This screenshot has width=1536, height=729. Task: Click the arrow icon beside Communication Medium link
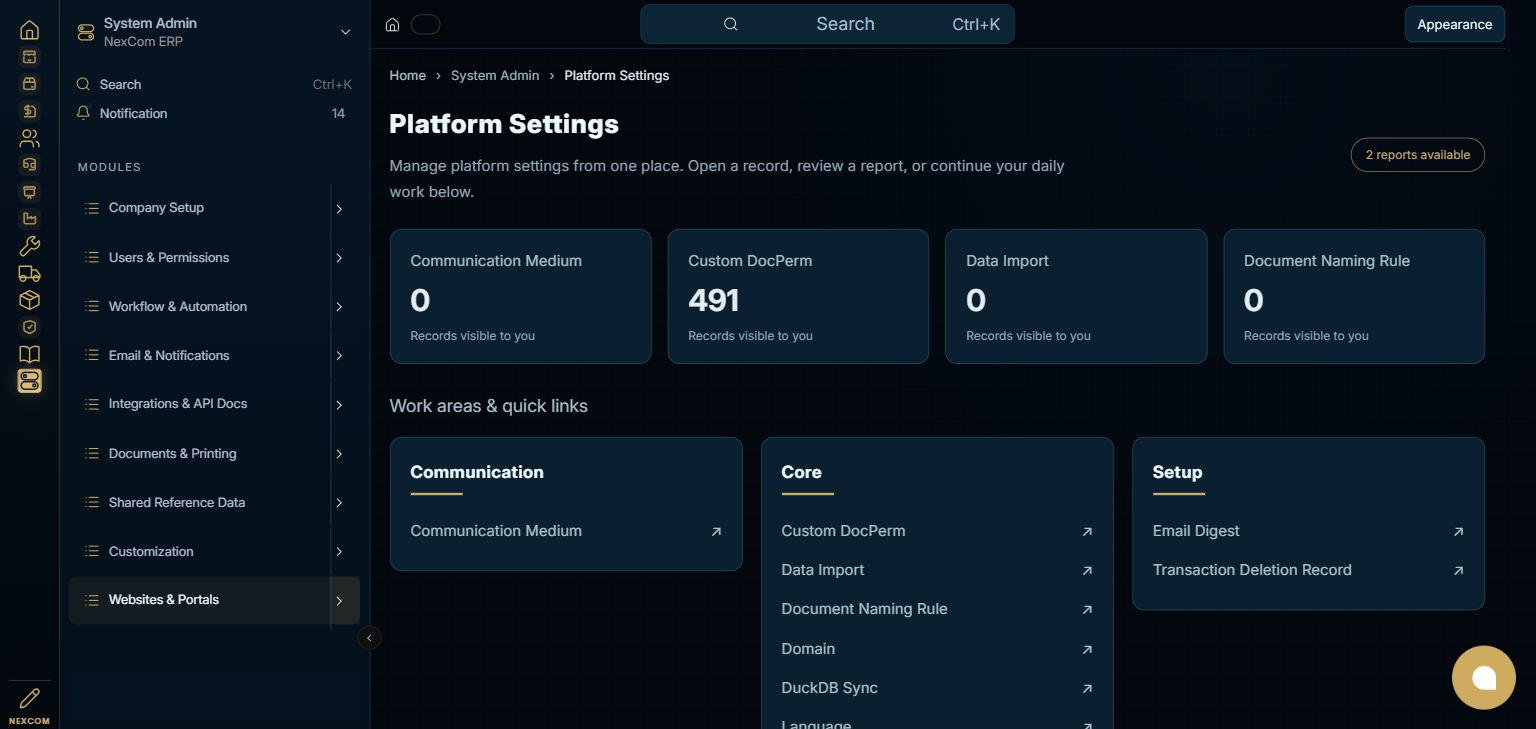(716, 532)
